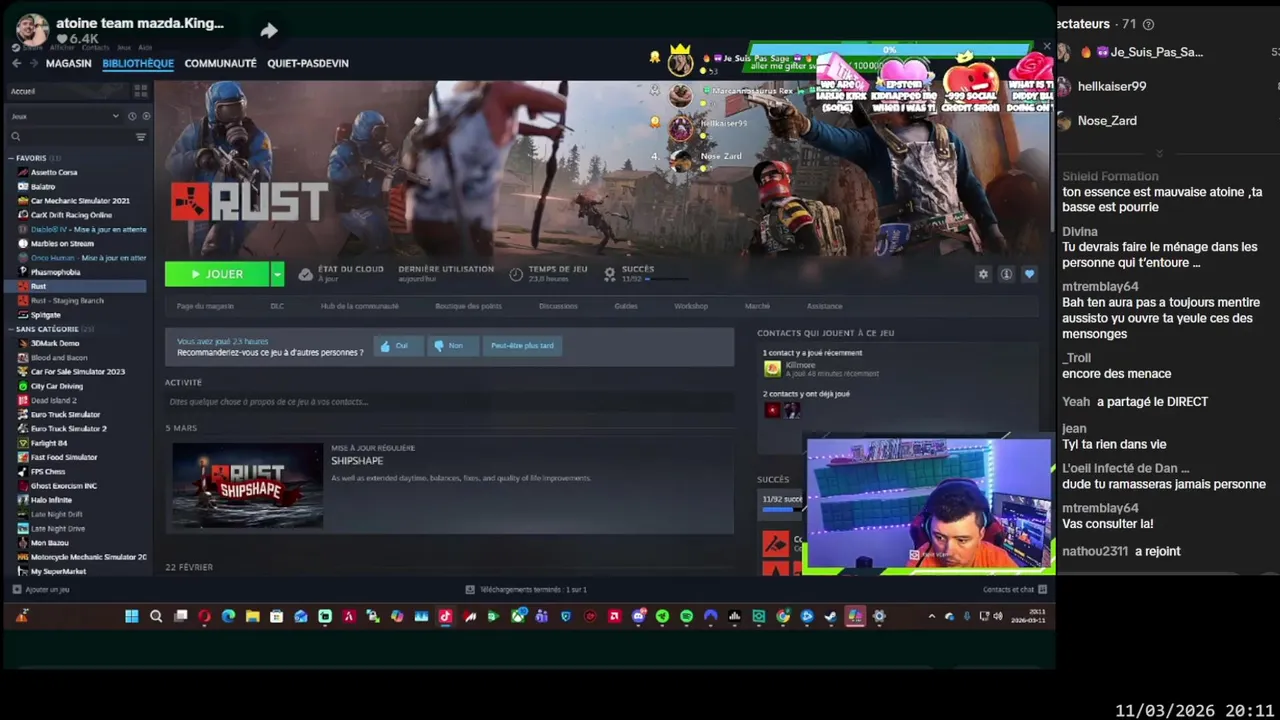Image resolution: width=1280 pixels, height=720 pixels.
Task: Choose Peut-être plus tard
Action: pyautogui.click(x=522, y=346)
